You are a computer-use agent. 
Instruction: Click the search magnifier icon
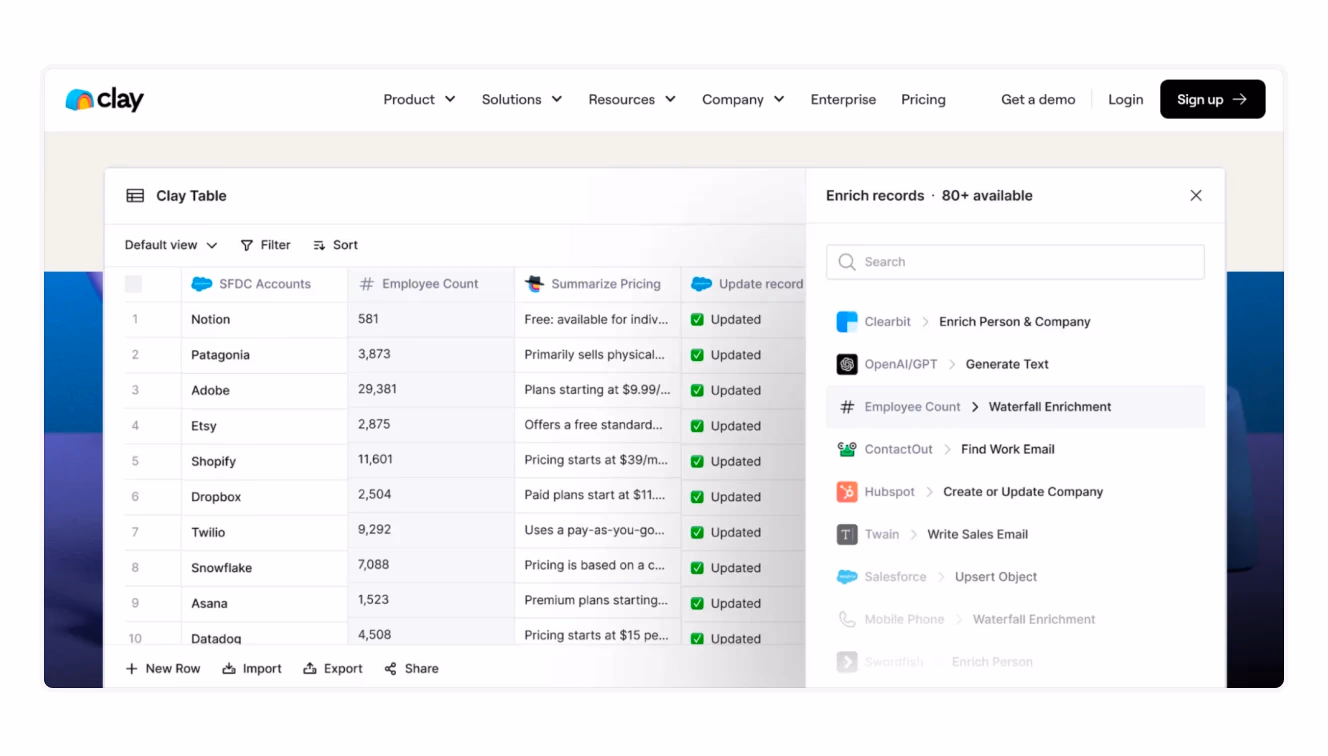click(x=847, y=262)
